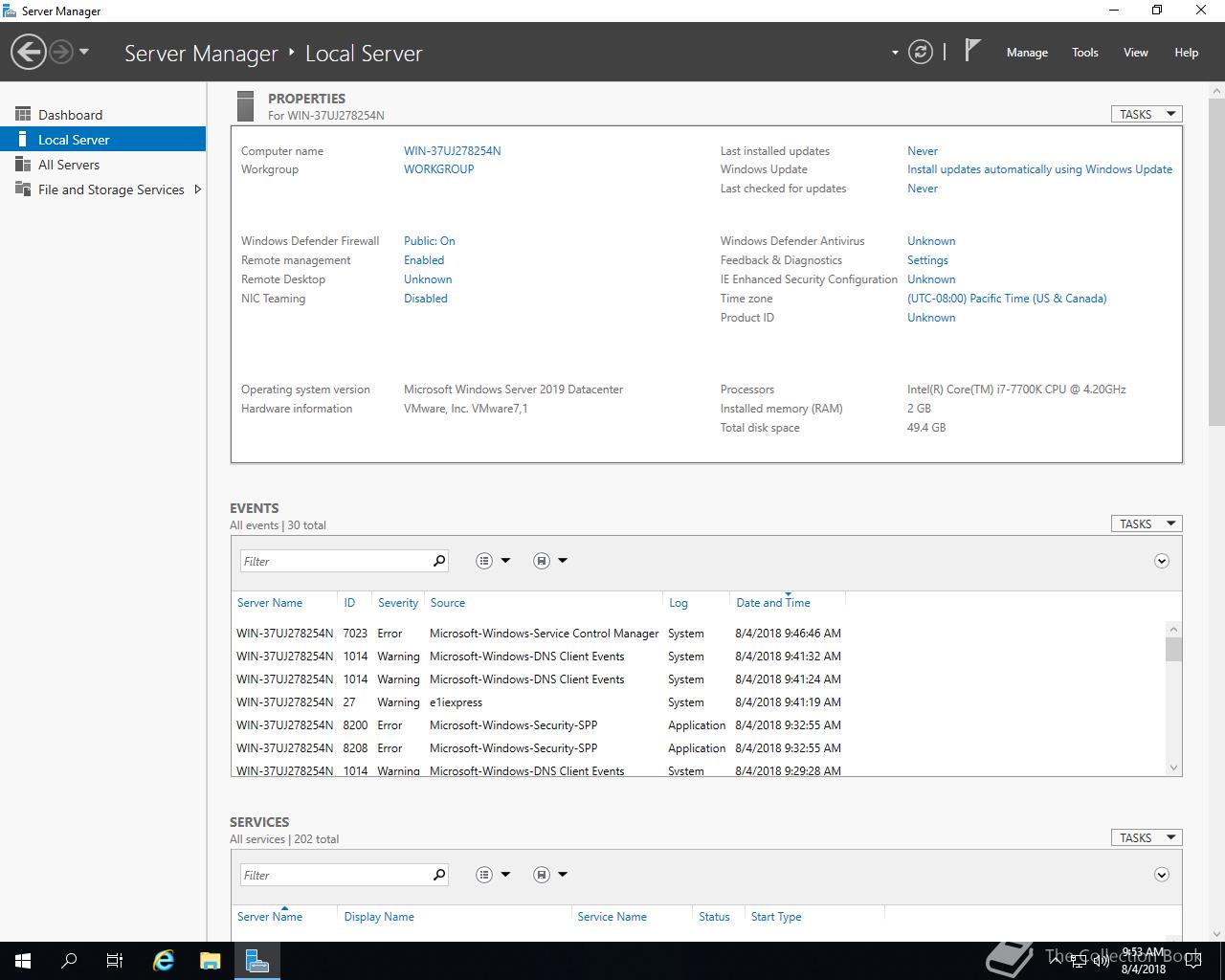Sort services by Display Name column

[x=379, y=917]
